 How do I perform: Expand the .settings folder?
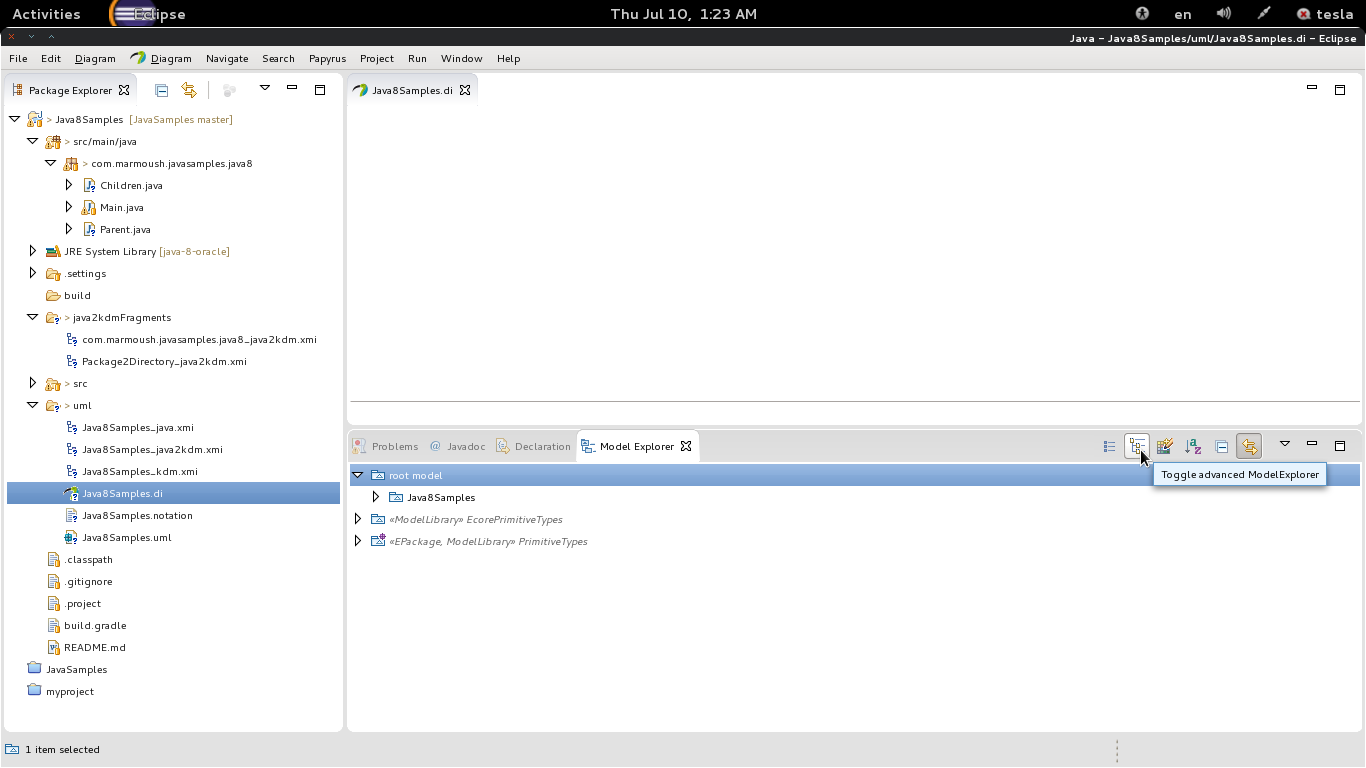click(32, 273)
